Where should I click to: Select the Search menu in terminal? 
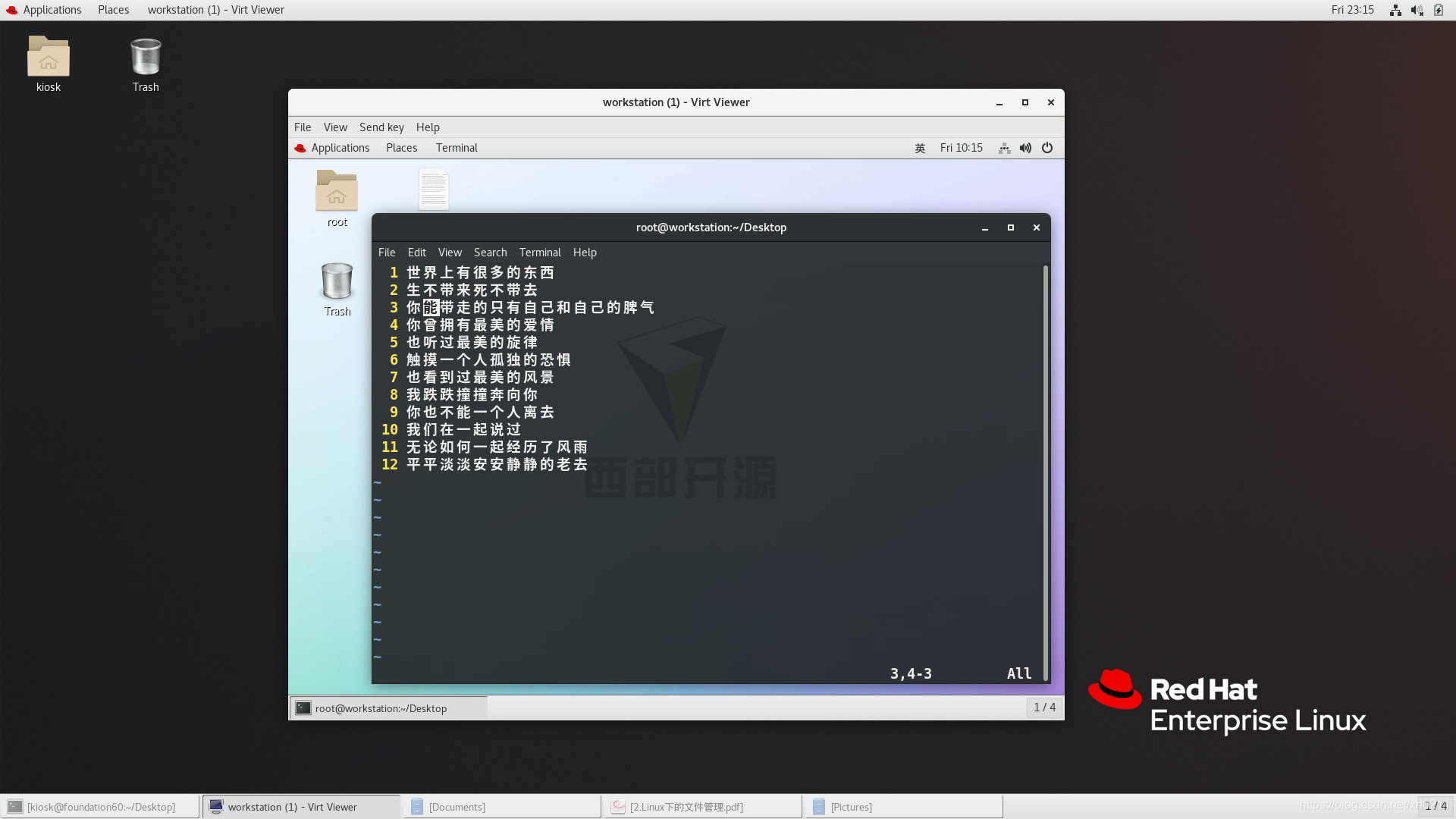point(490,251)
